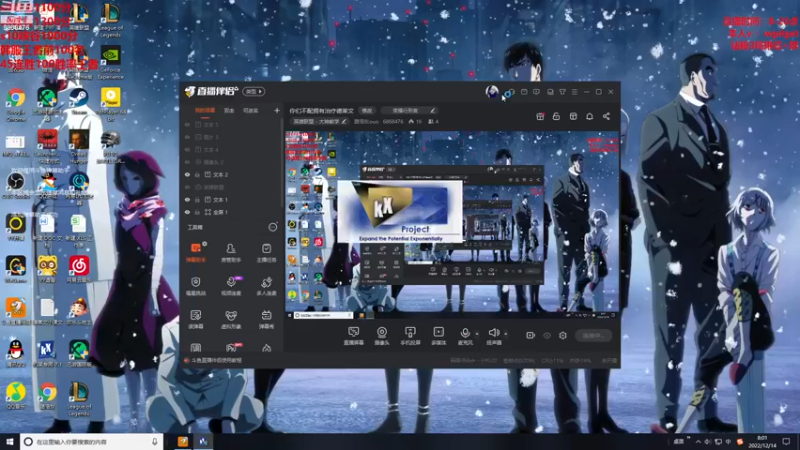
Task: Expand speaker options arrow
Action: tap(506, 334)
